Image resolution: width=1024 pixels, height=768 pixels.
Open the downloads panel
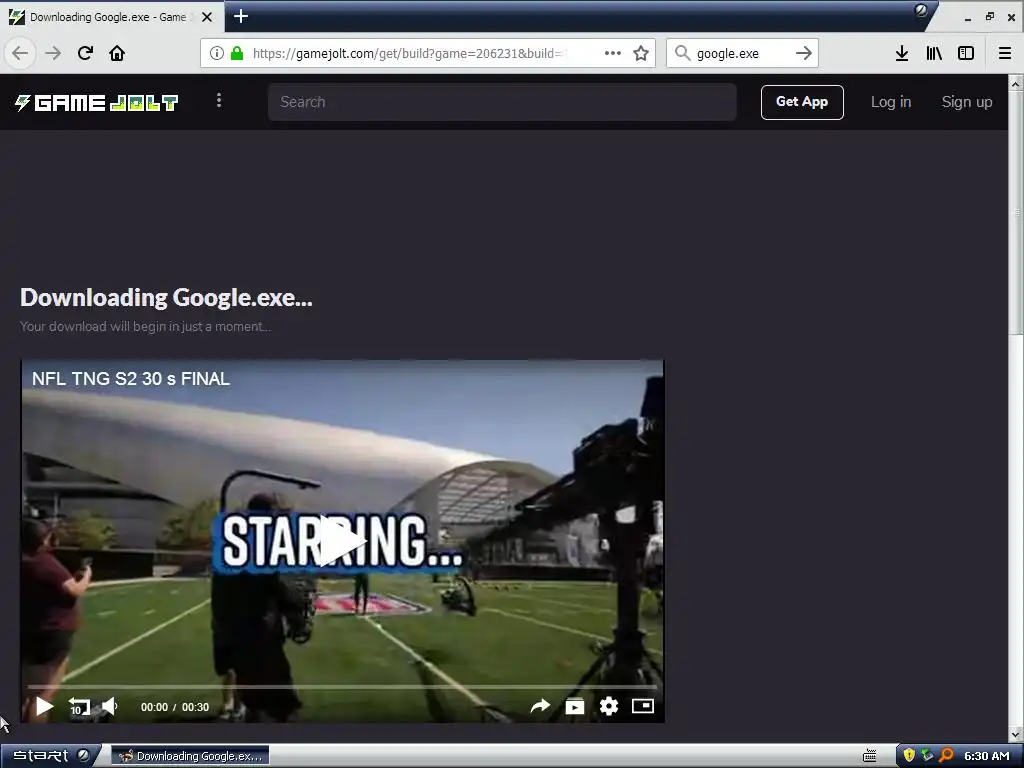902,53
